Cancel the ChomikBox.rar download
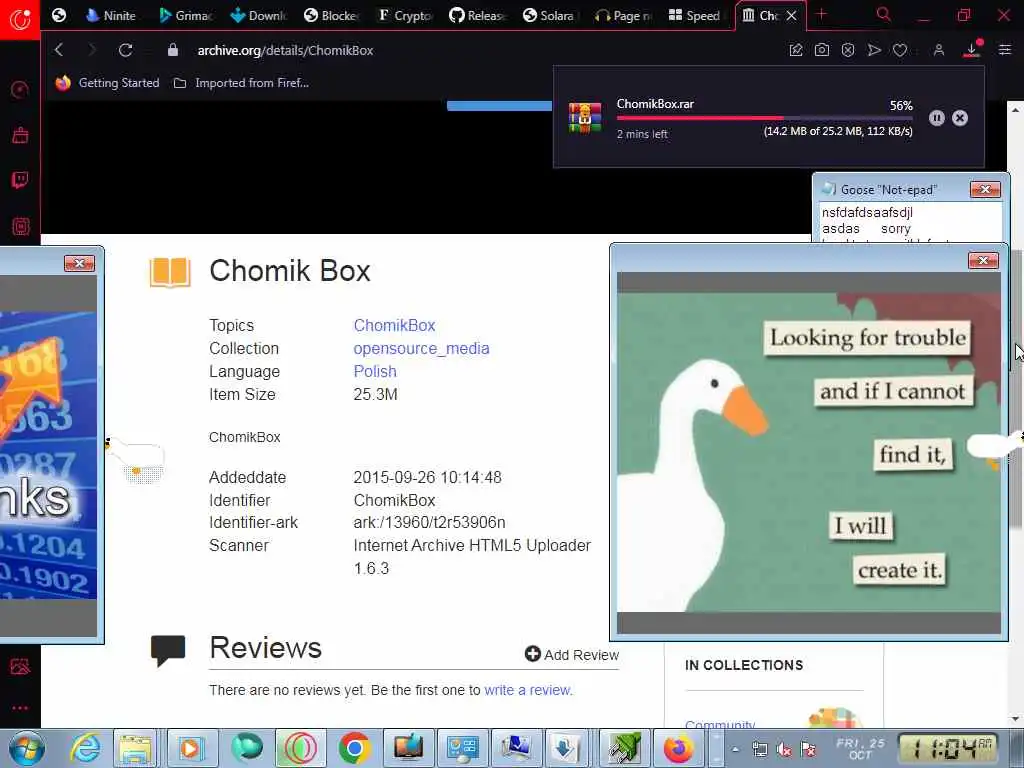The image size is (1024, 768). [x=960, y=118]
